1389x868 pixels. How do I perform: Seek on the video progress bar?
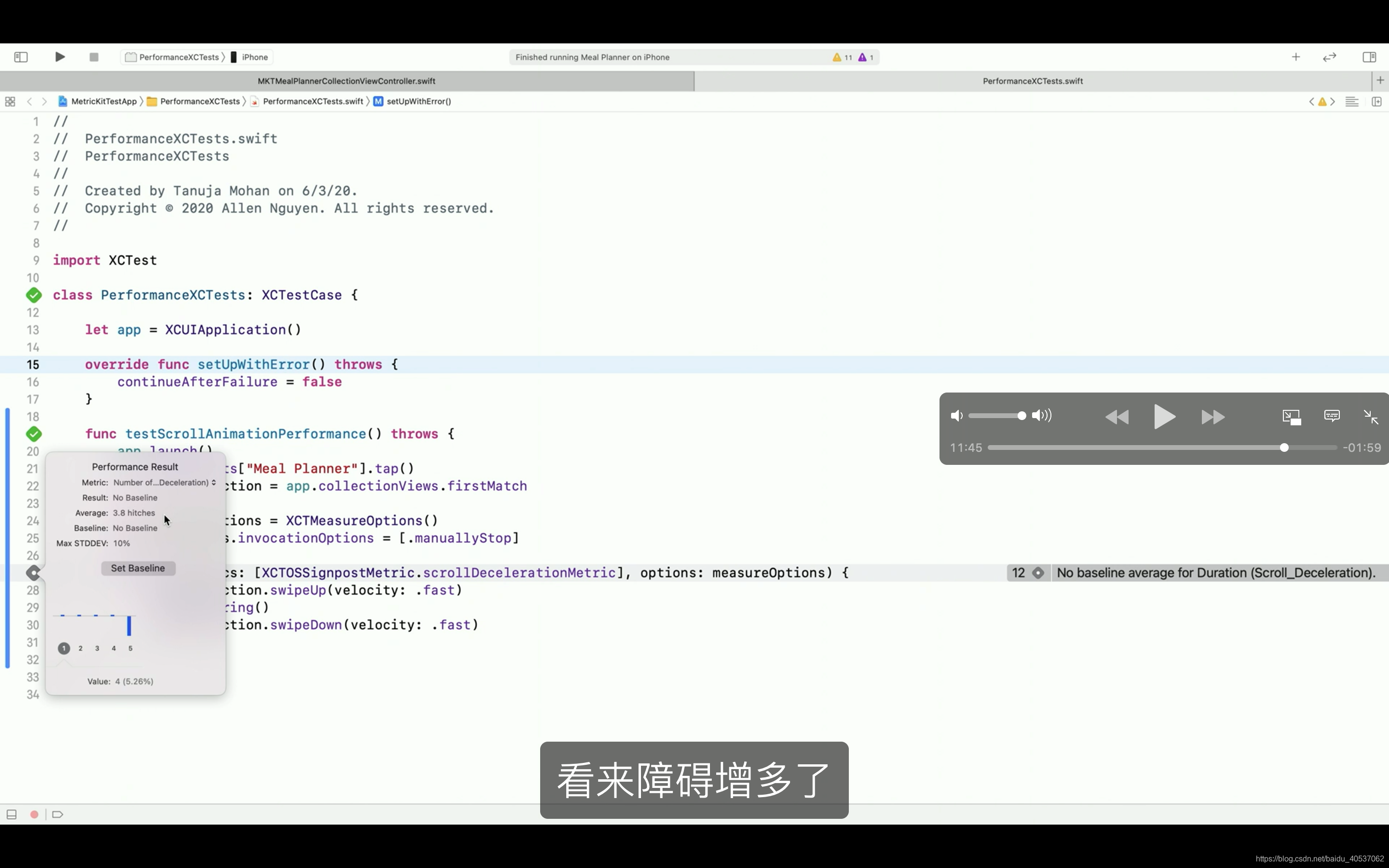tap(1162, 448)
